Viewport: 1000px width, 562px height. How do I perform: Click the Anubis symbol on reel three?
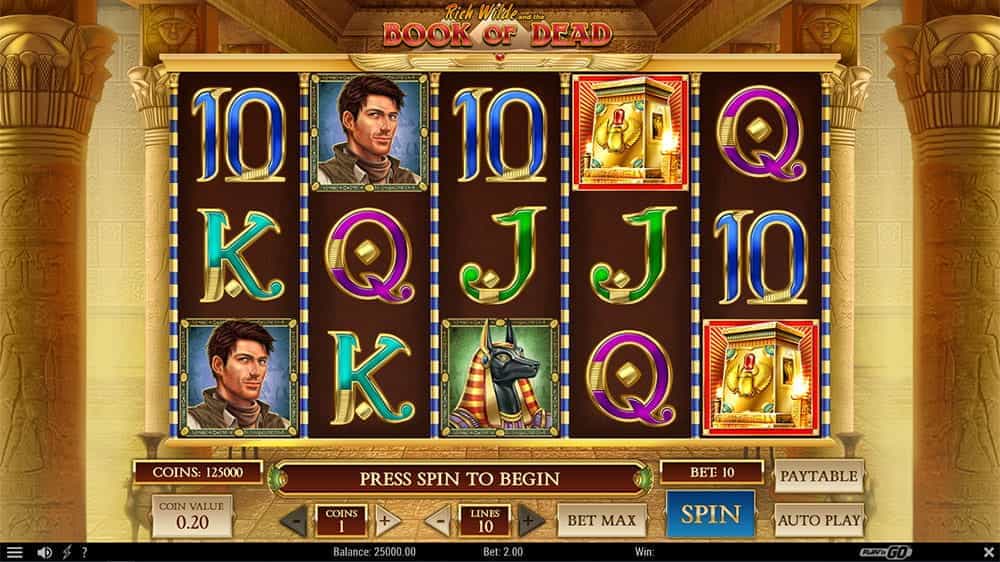[x=500, y=378]
